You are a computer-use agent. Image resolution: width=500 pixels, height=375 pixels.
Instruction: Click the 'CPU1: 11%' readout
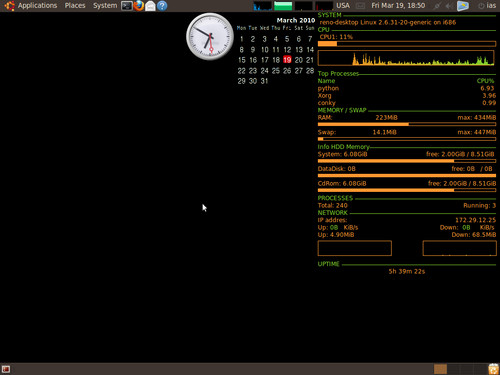pyautogui.click(x=336, y=37)
